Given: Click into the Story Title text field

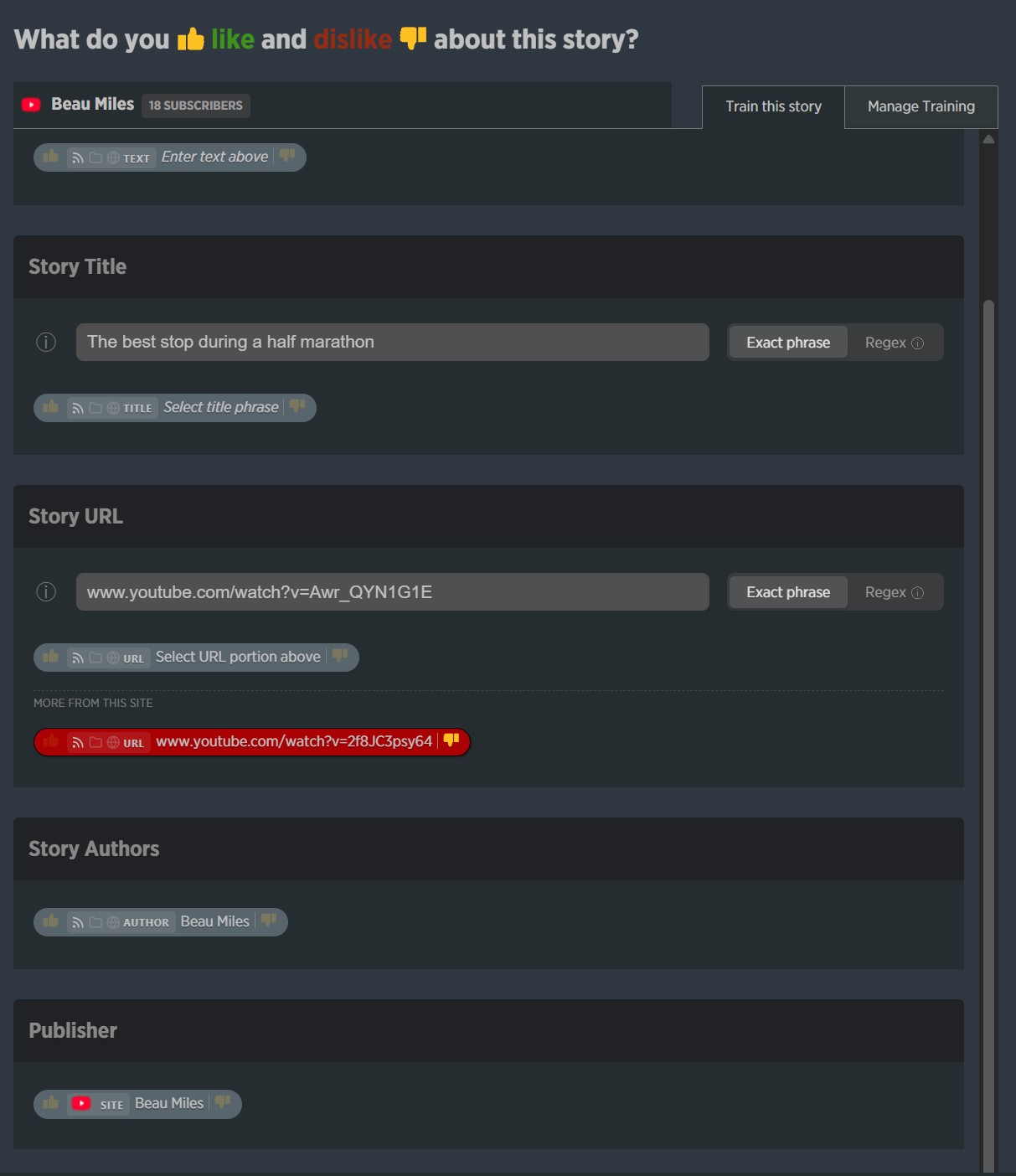Looking at the screenshot, I should pyautogui.click(x=392, y=342).
